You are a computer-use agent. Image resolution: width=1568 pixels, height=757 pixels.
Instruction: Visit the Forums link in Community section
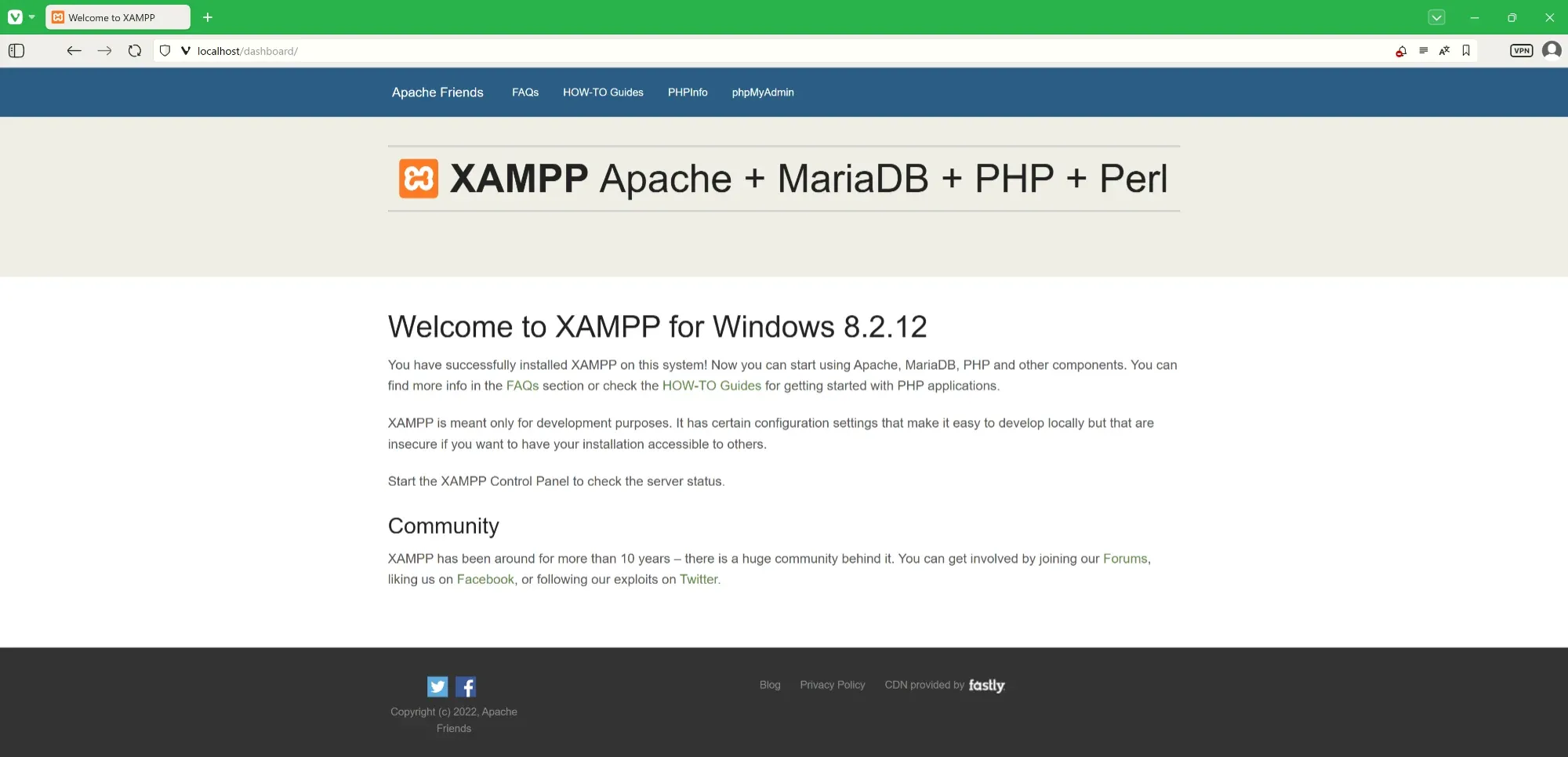[1124, 559]
